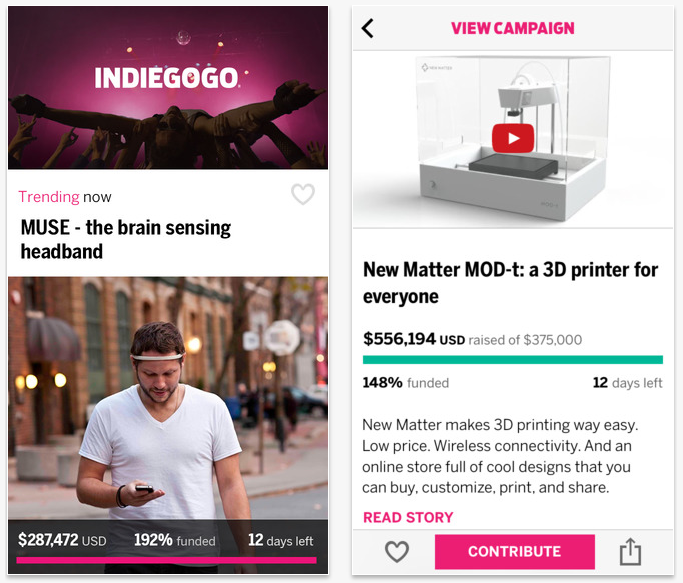Tap the View Campaign header title

tap(512, 28)
